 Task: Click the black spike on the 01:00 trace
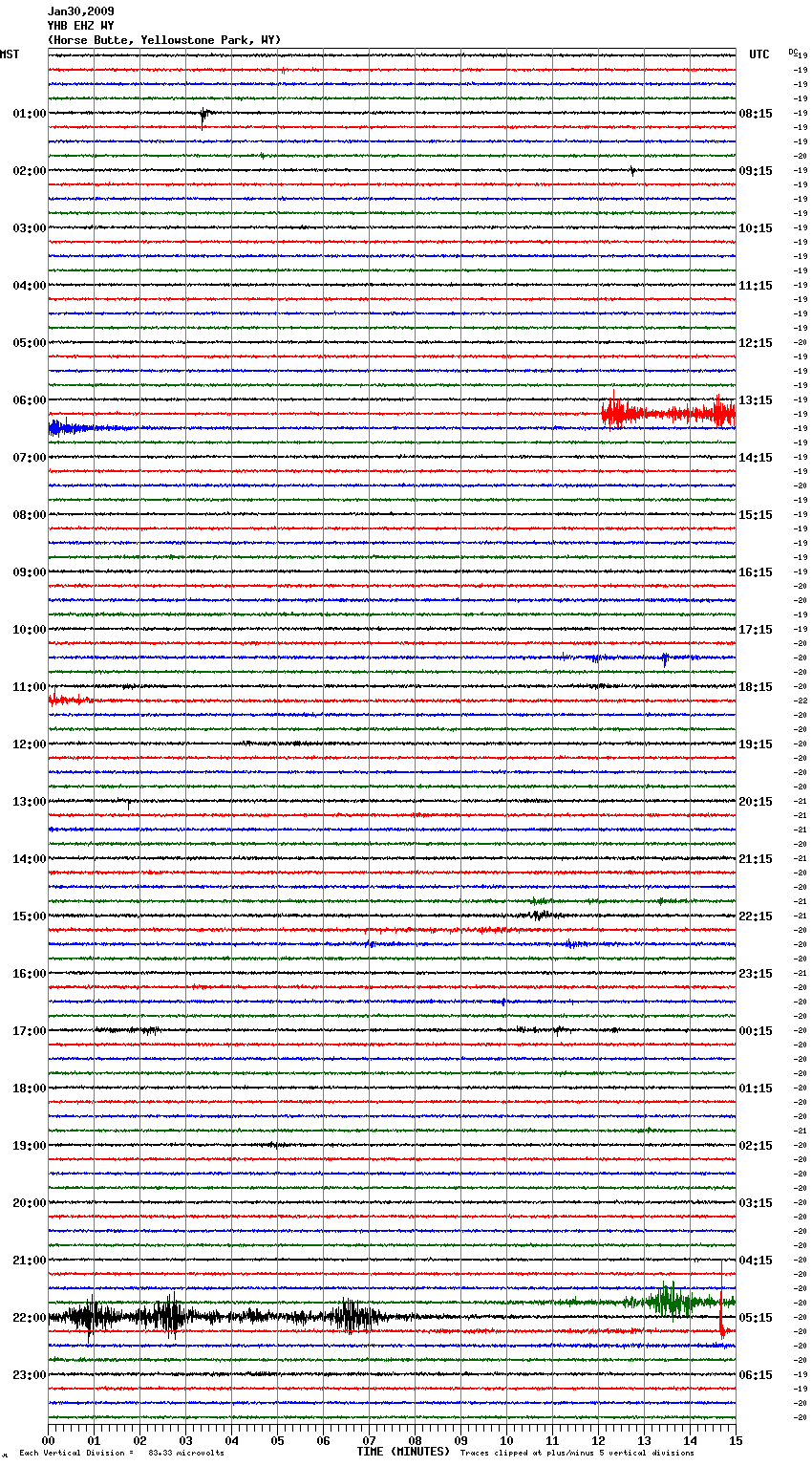point(203,117)
